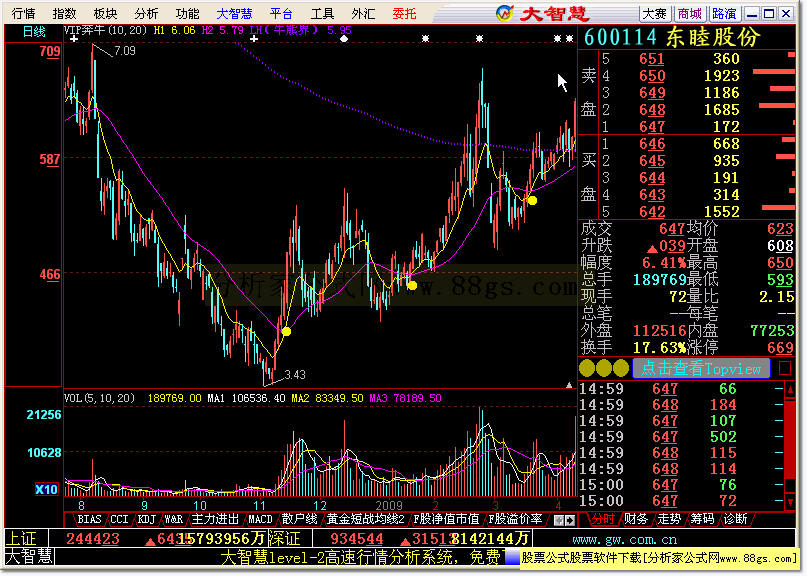
Task: Click stock title 600114 东睦股份
Action: click(673, 37)
